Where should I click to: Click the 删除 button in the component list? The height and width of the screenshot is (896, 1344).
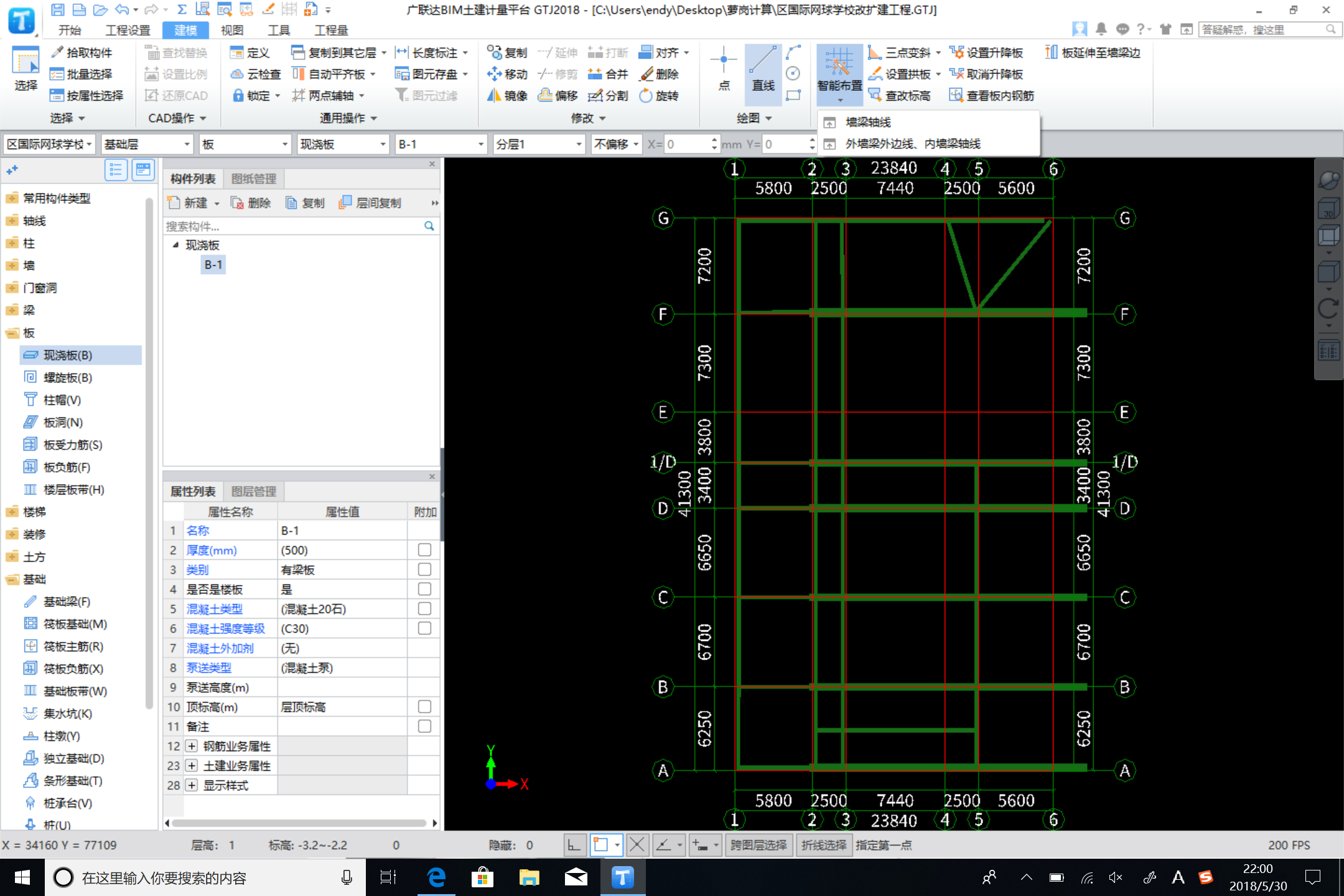(251, 203)
